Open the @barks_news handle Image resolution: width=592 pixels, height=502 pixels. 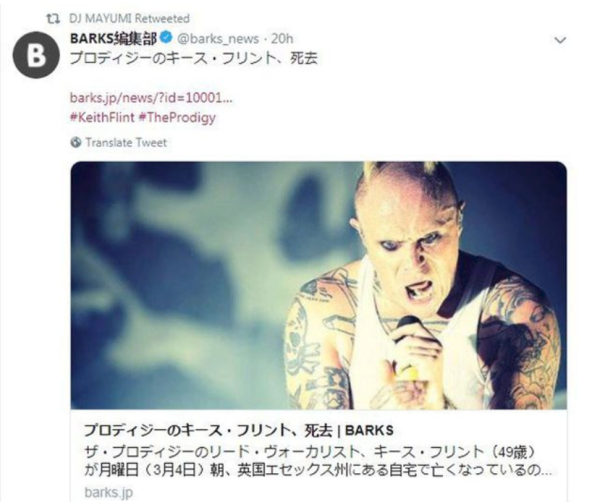218,38
